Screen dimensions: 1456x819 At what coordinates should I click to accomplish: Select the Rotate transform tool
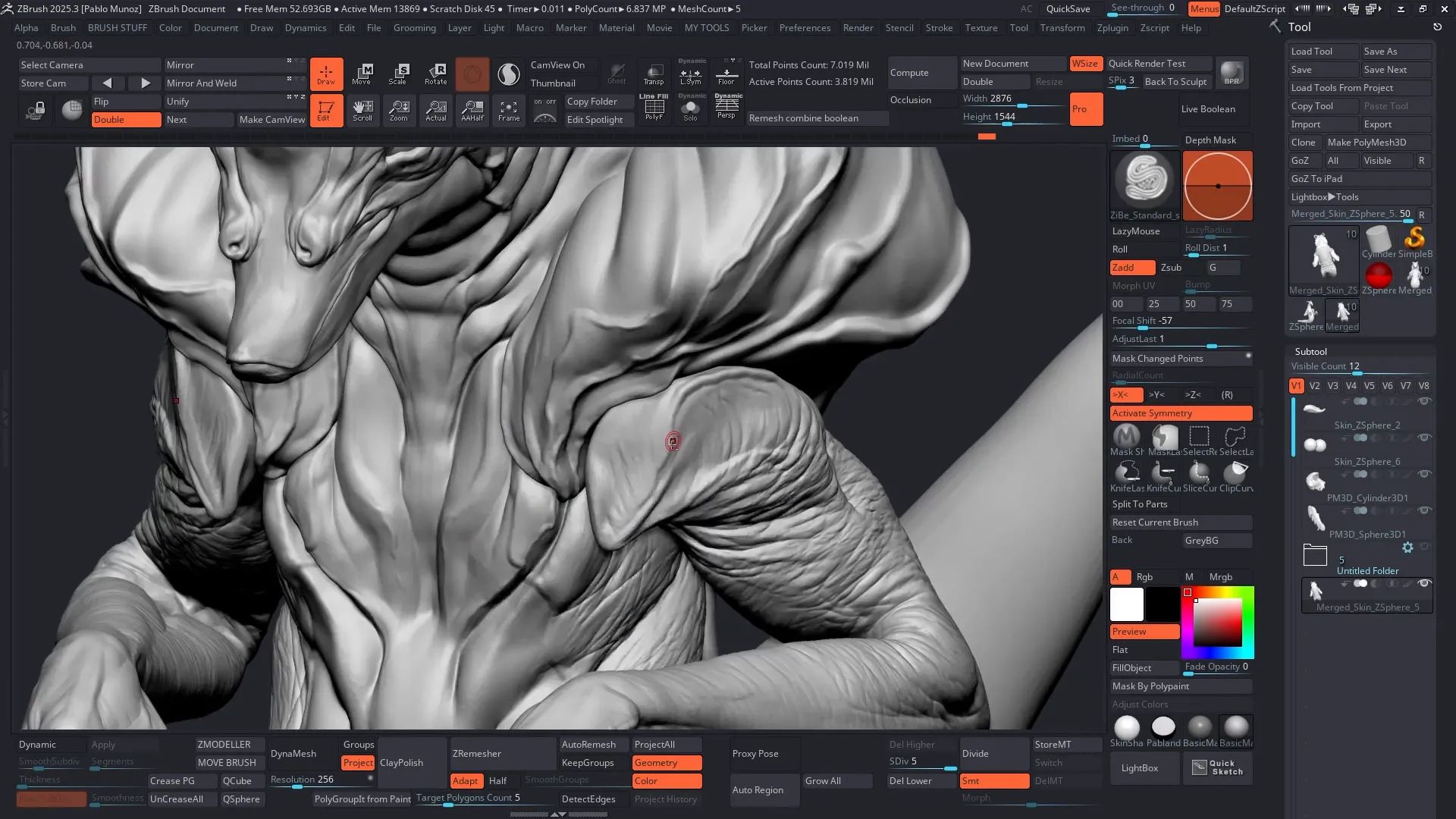pyautogui.click(x=435, y=74)
